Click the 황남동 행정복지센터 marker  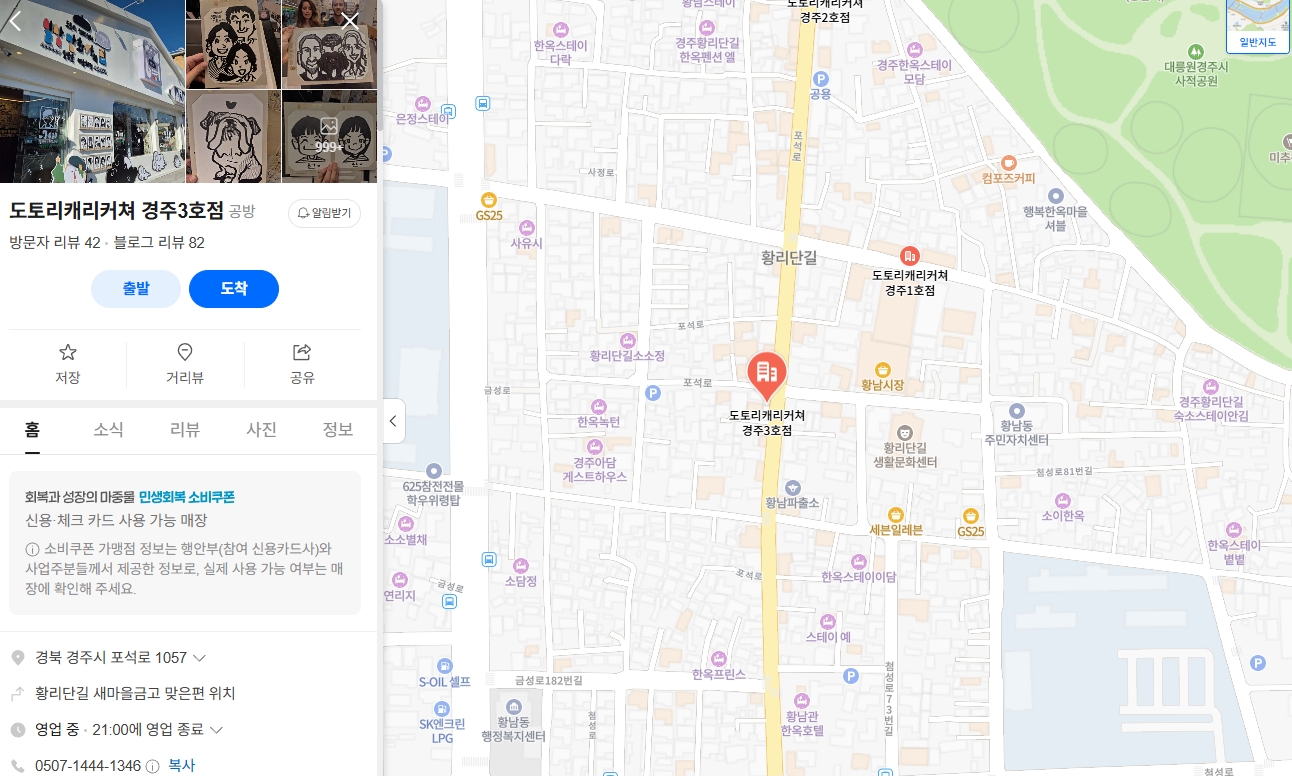click(x=514, y=706)
